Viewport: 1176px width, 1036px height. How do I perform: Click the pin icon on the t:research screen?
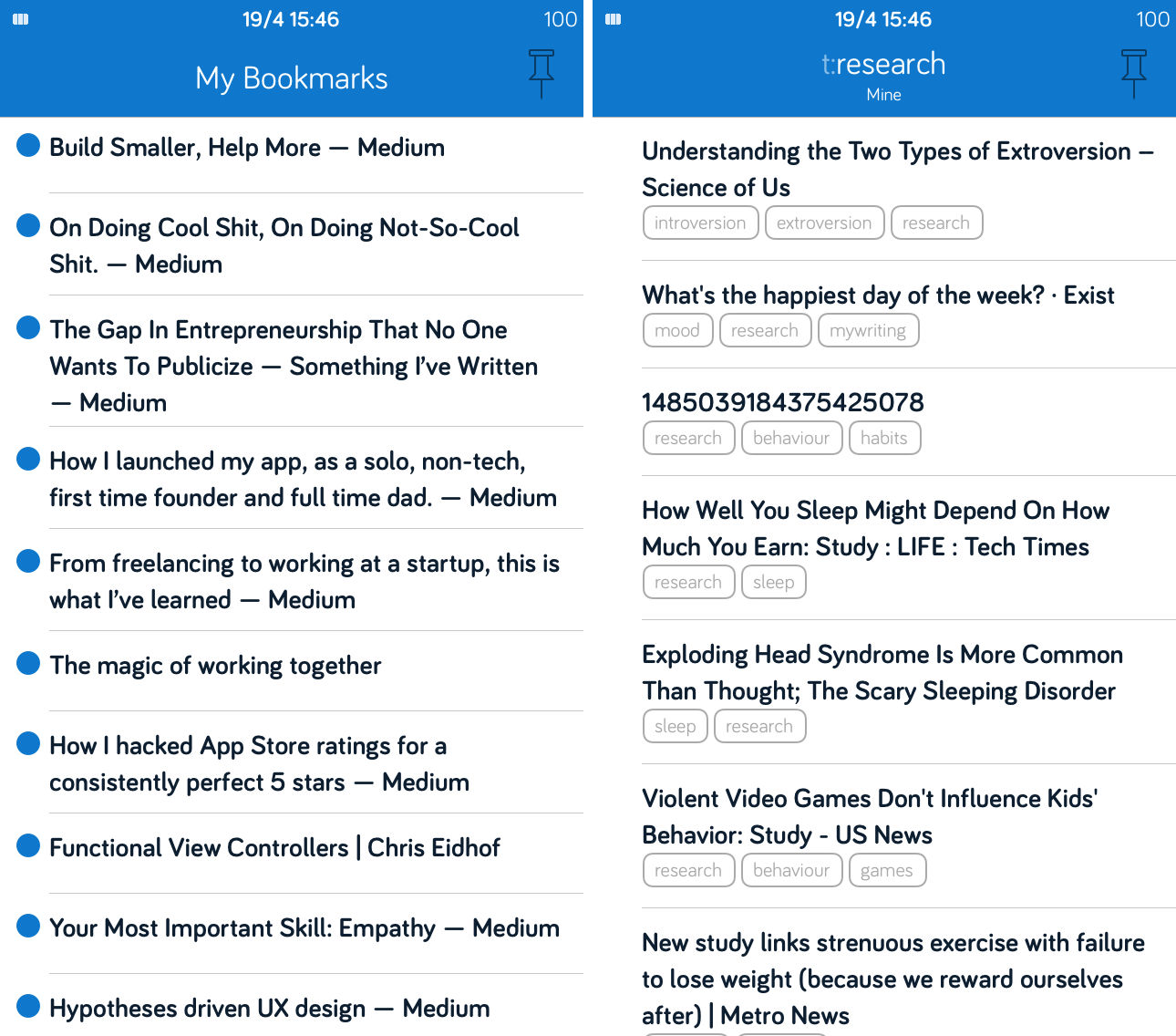coord(1133,73)
